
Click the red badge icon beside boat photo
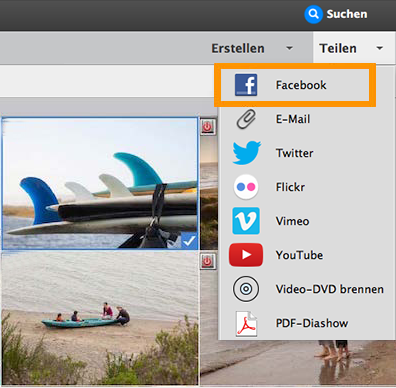point(208,261)
